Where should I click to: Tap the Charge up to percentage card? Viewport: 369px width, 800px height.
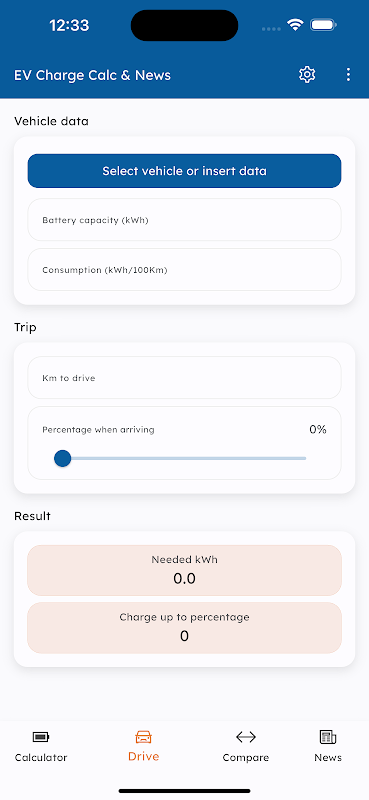[x=184, y=628]
